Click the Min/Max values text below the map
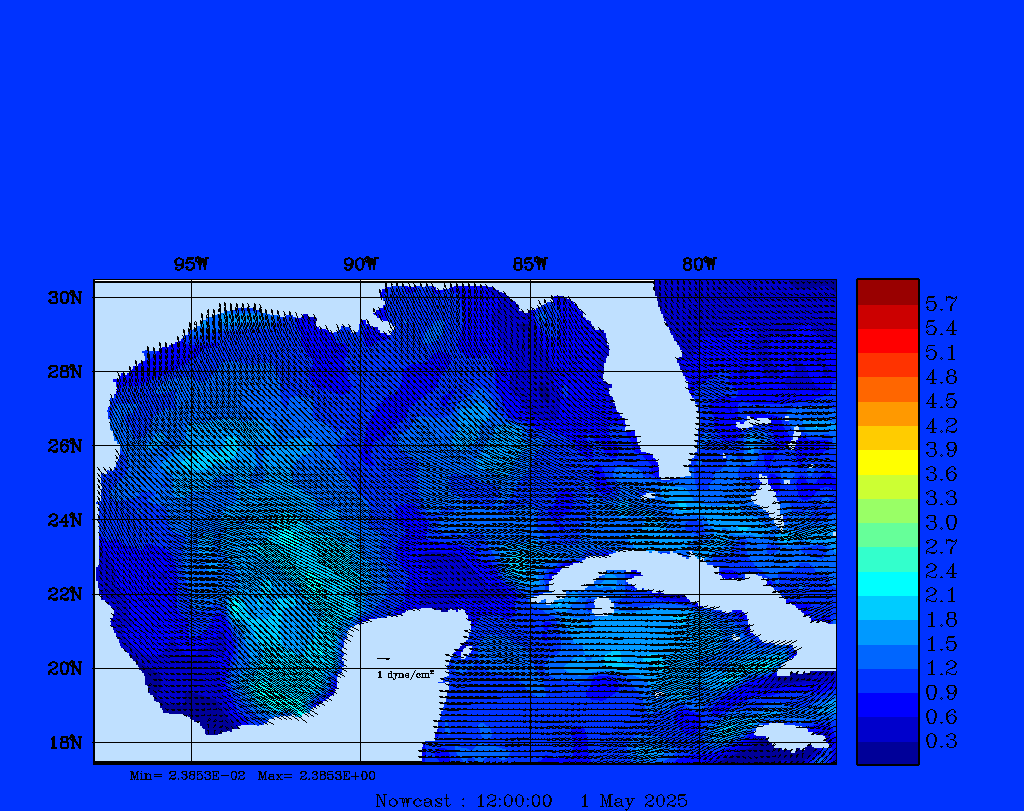This screenshot has height=811, width=1024. [253, 776]
